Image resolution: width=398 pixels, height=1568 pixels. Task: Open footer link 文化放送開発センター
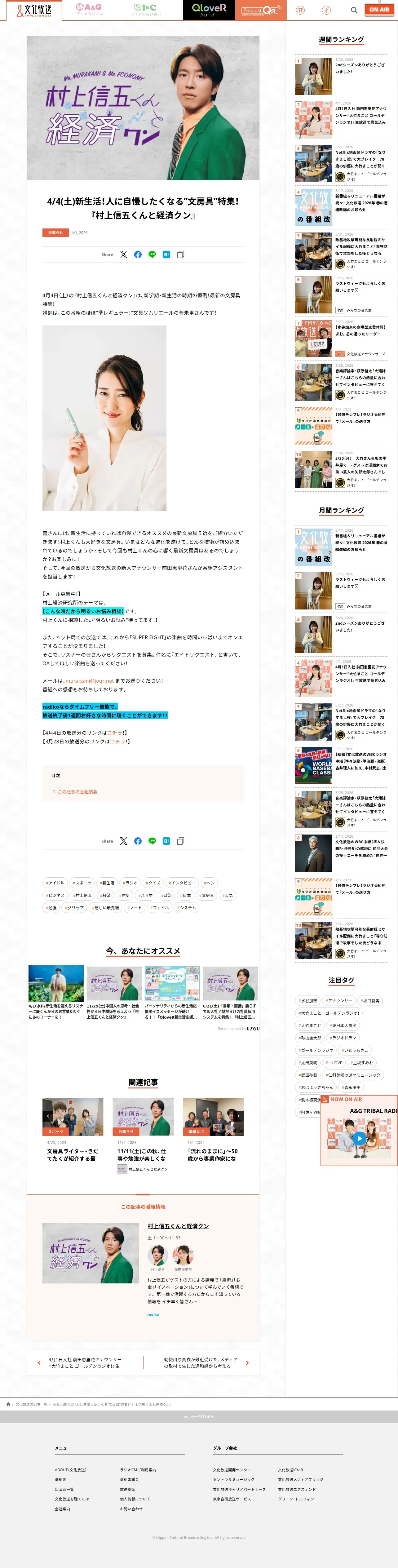(232, 1469)
